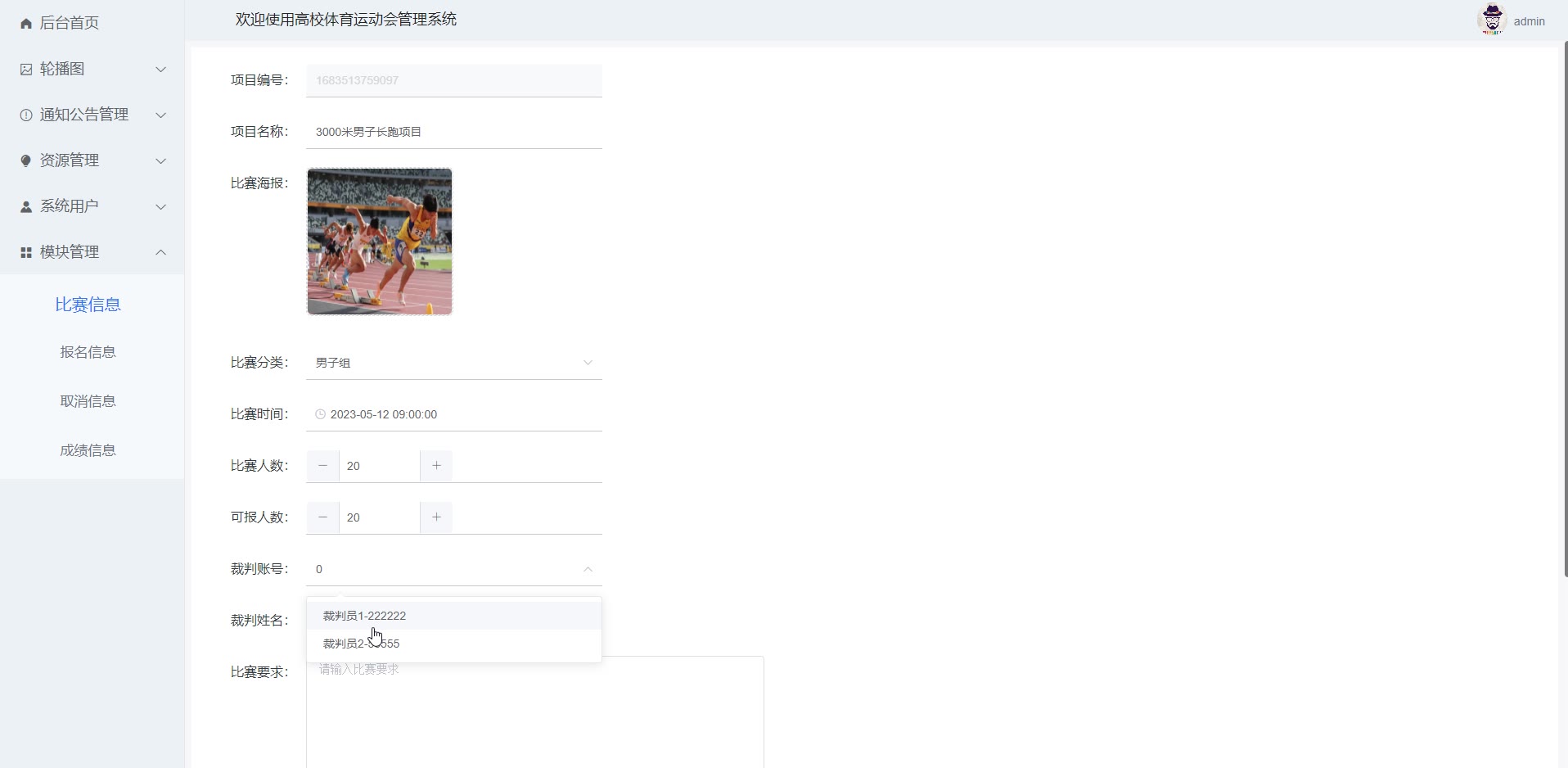This screenshot has width=1568, height=768.
Task: Click the admin avatar icon
Action: 1492,20
